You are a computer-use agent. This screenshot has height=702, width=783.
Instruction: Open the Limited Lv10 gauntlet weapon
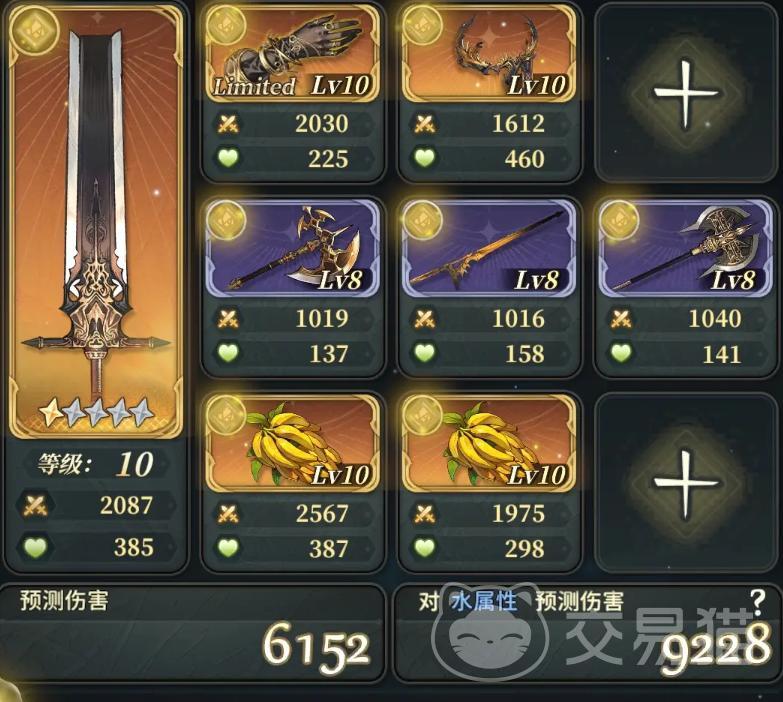click(293, 54)
